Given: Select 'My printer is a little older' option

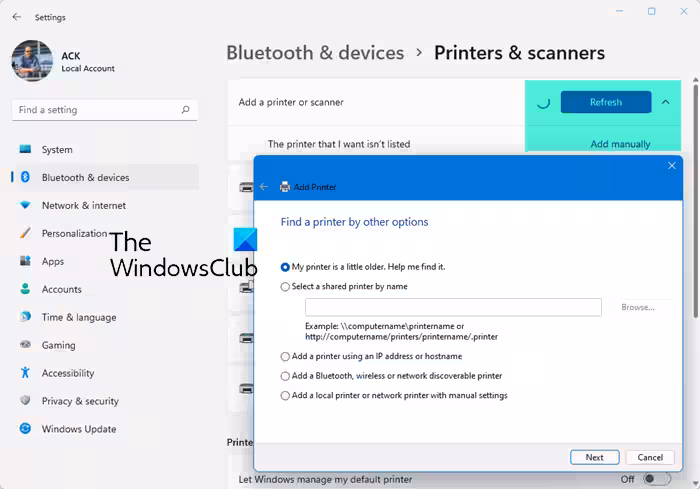Looking at the screenshot, I should pyautogui.click(x=285, y=267).
